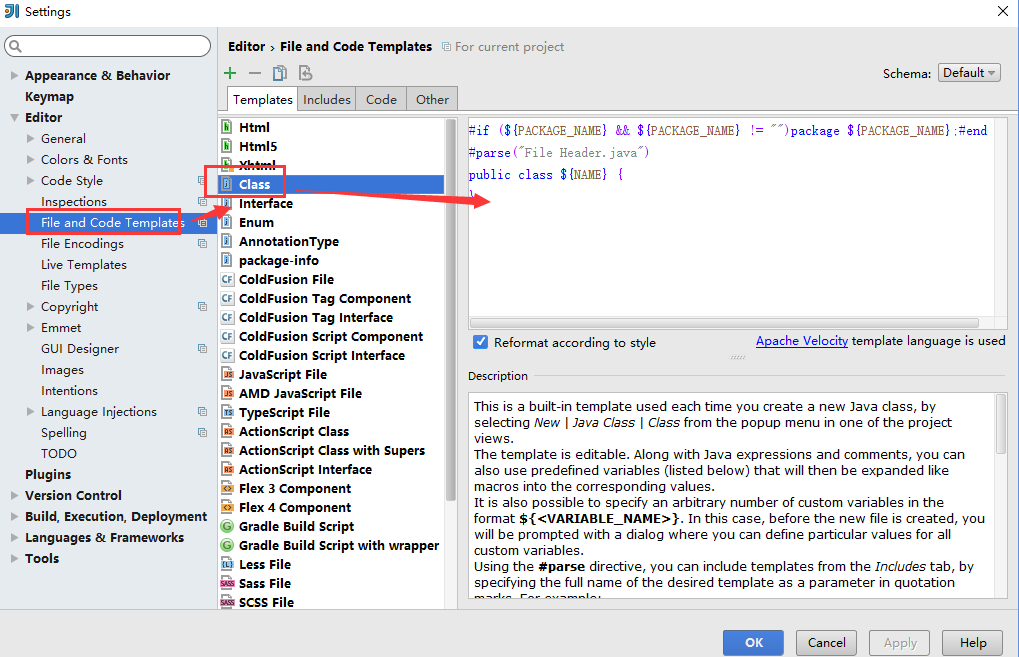This screenshot has height=657, width=1019.
Task: Click the package-info template icon
Action: [227, 260]
